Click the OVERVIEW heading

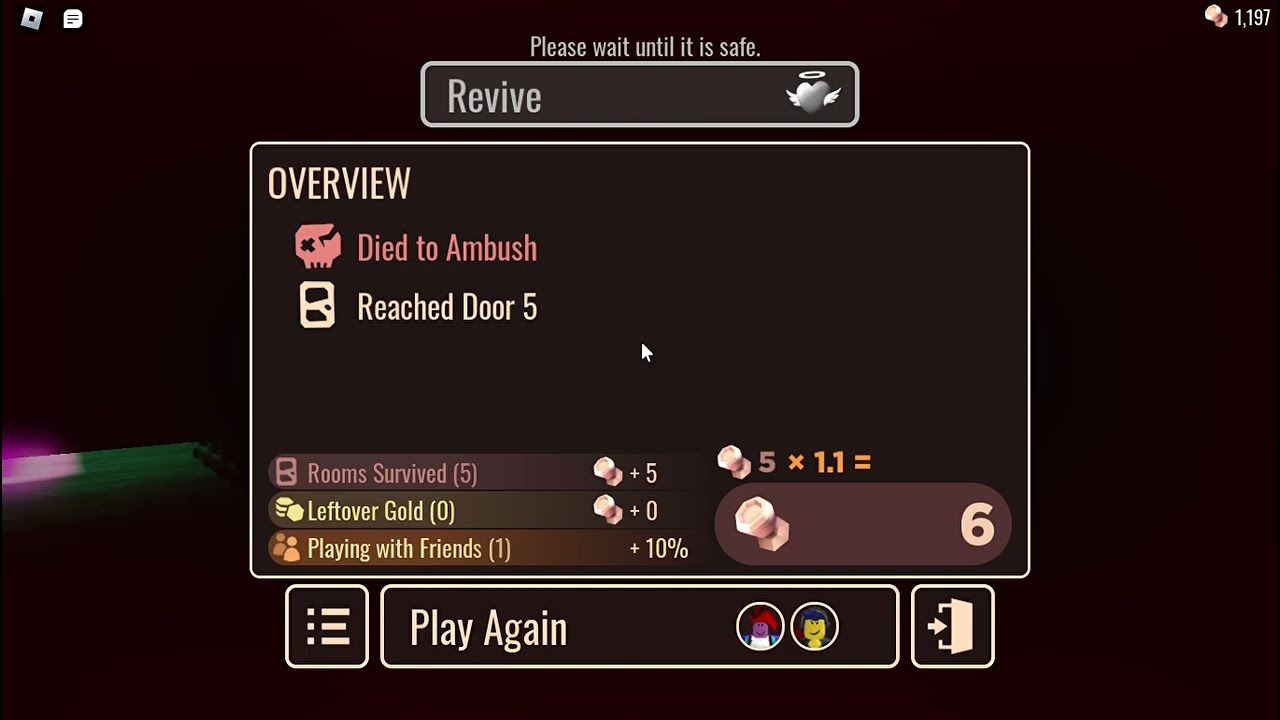click(x=339, y=183)
